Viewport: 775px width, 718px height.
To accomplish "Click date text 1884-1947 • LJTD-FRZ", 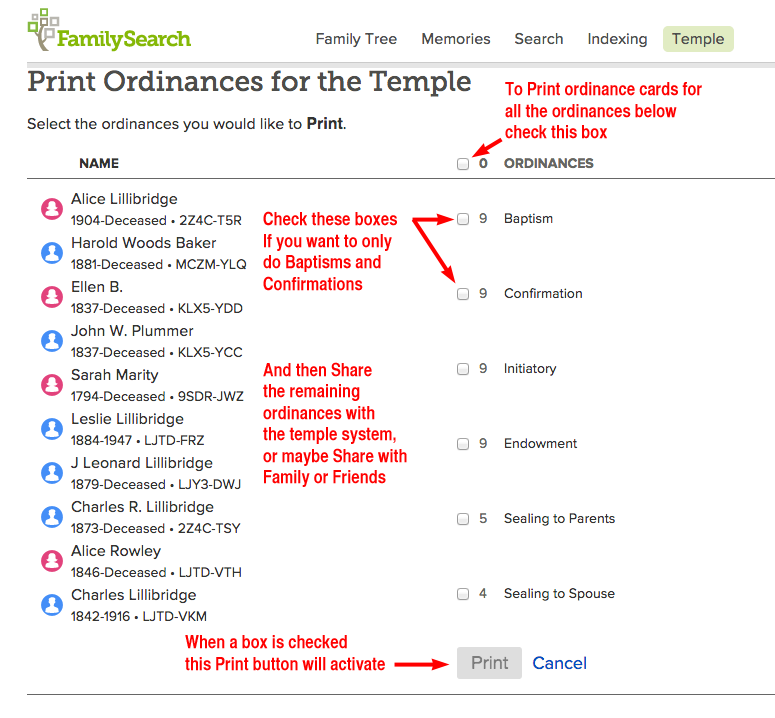I will coord(137,440).
